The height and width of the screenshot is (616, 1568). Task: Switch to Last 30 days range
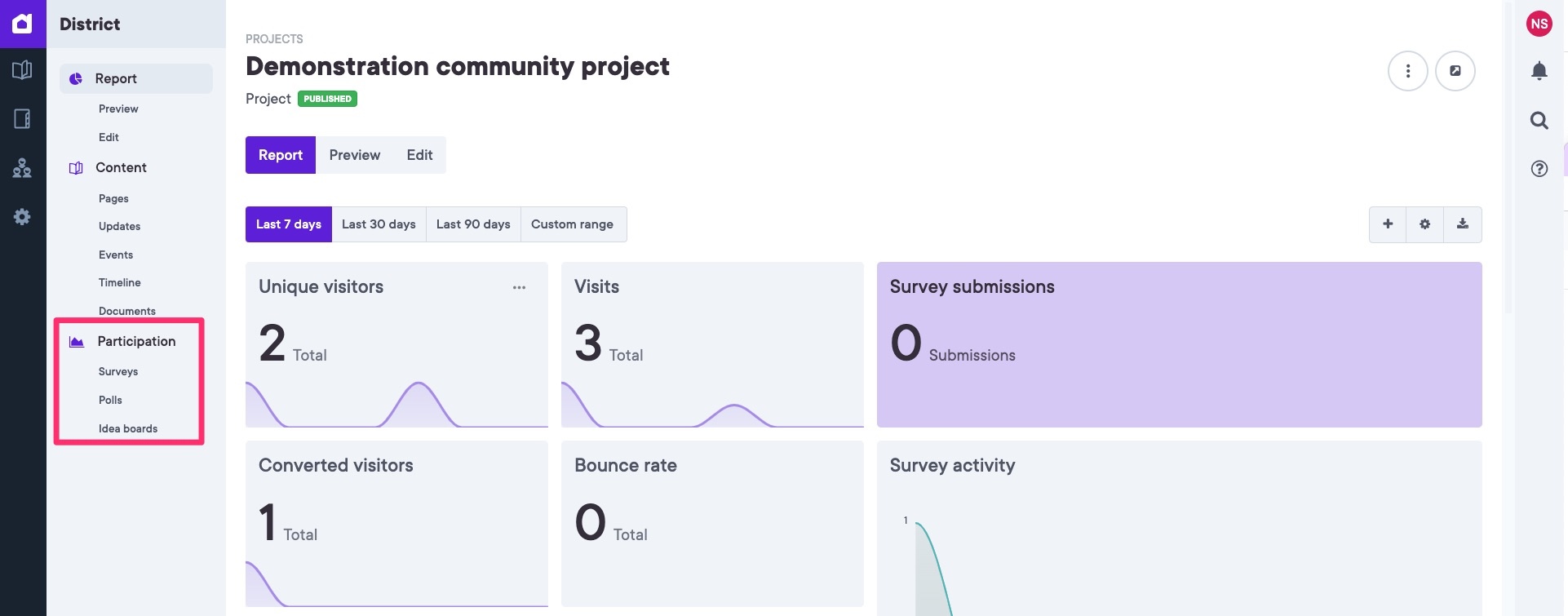[x=379, y=224]
